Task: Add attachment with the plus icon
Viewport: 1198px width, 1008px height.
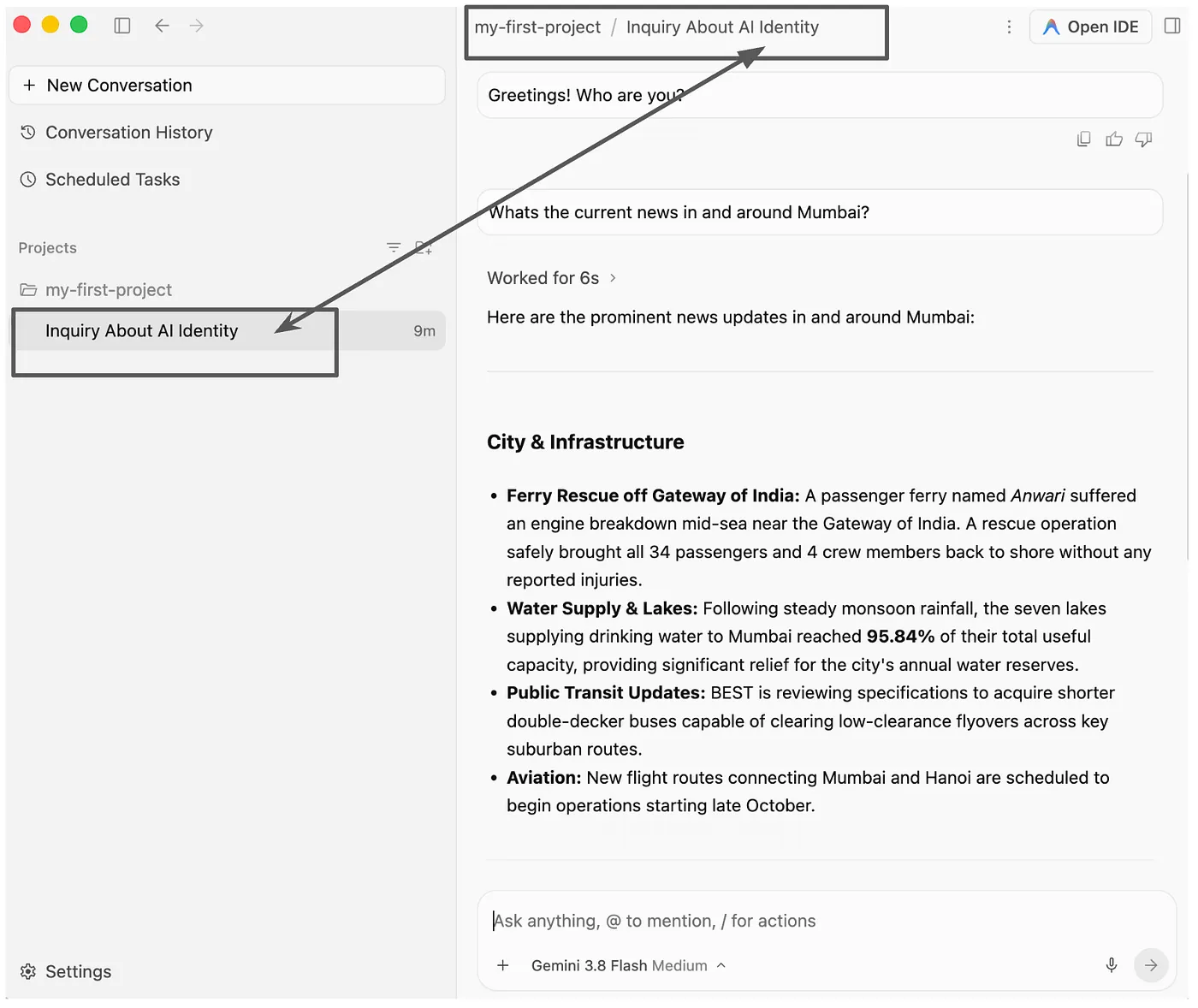Action: tap(503, 965)
